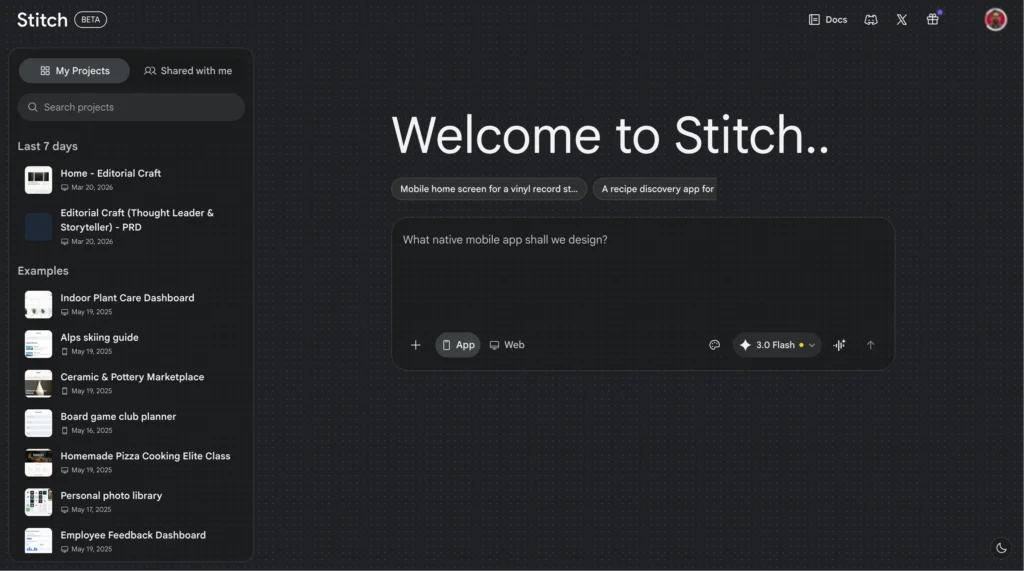Click Home - Editorial Craft thumbnail

39,180
